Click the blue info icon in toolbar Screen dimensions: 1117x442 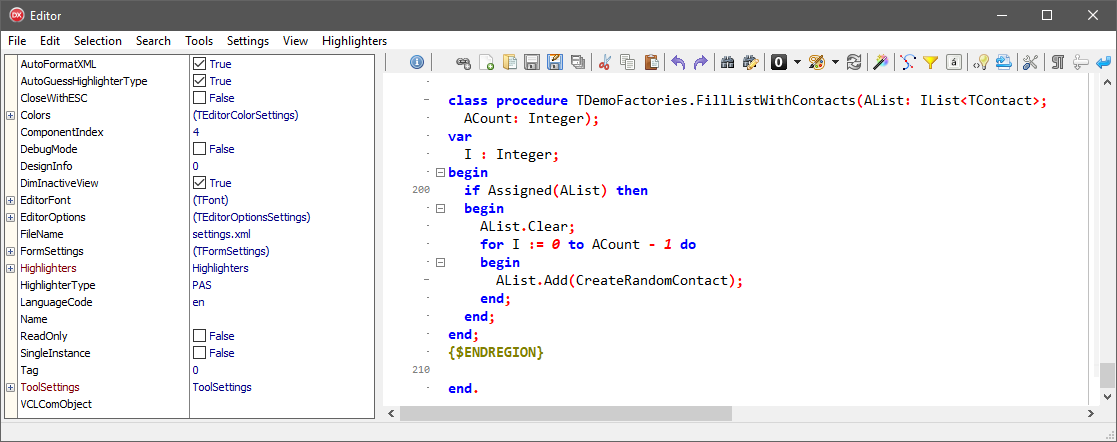(417, 62)
